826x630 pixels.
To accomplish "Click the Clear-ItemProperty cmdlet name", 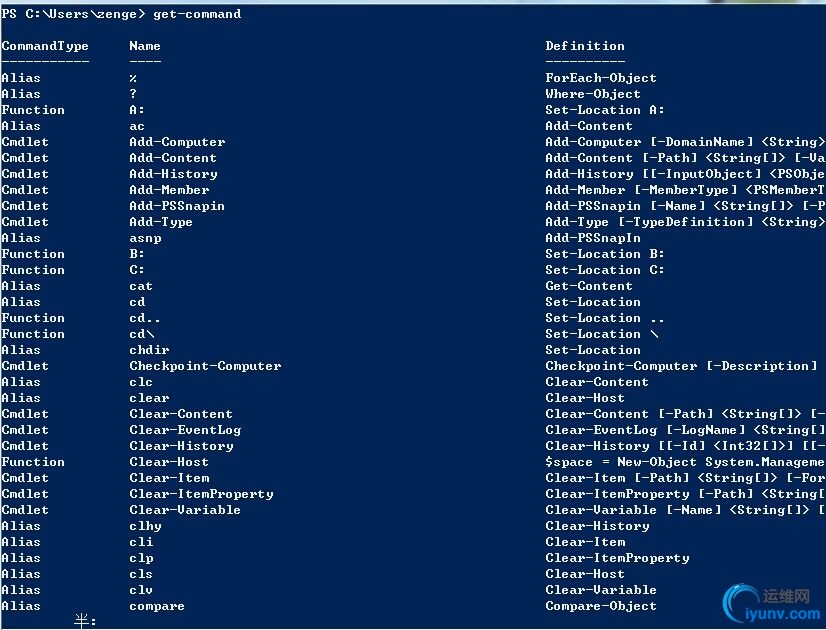I will coord(201,494).
